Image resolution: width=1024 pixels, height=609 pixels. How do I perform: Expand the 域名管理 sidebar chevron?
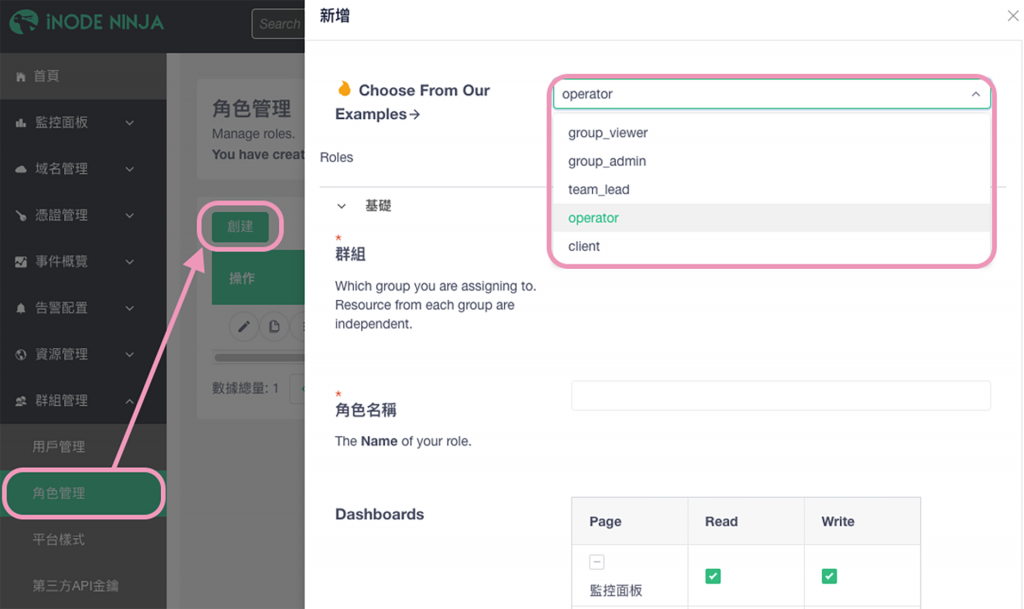[x=130, y=169]
